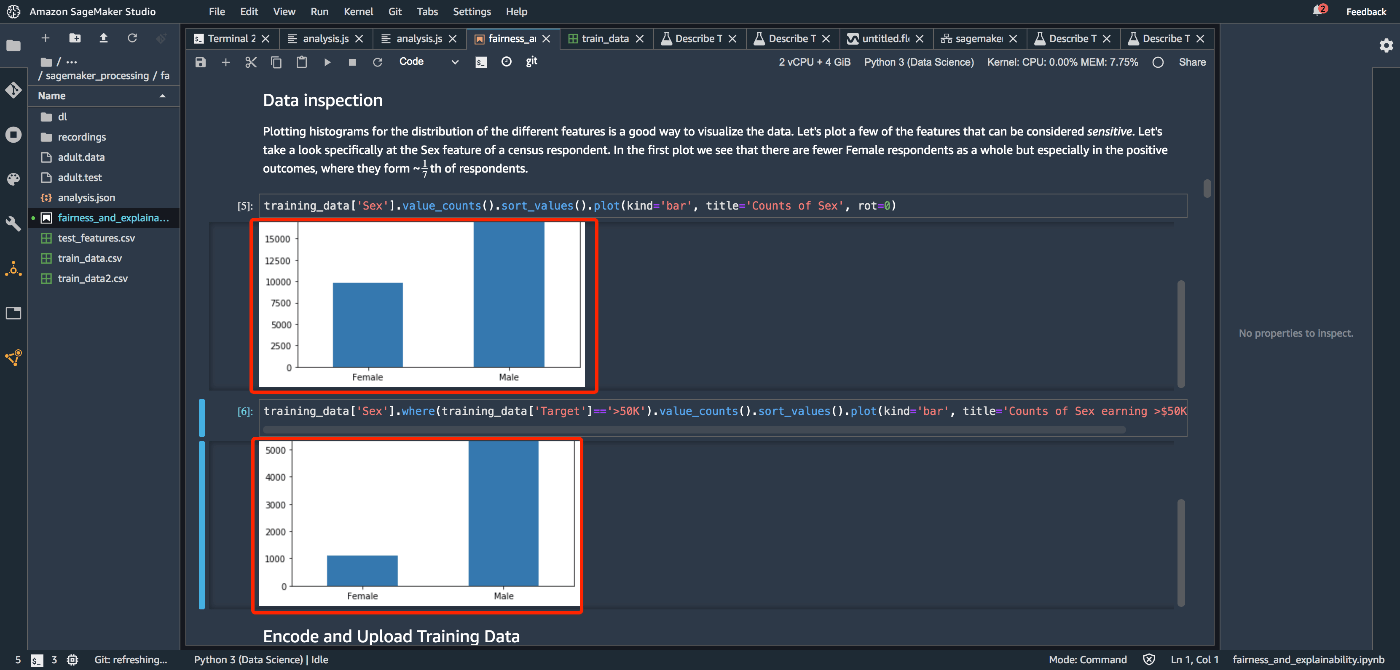Click the horizontal scrollbar under cell 6

pos(694,430)
